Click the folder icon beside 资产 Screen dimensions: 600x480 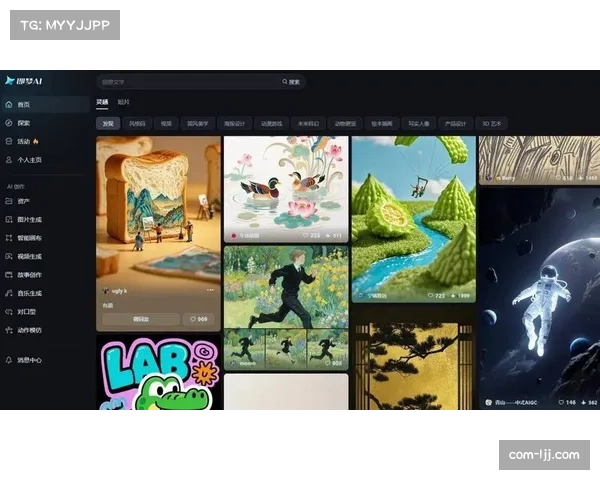pos(9,201)
